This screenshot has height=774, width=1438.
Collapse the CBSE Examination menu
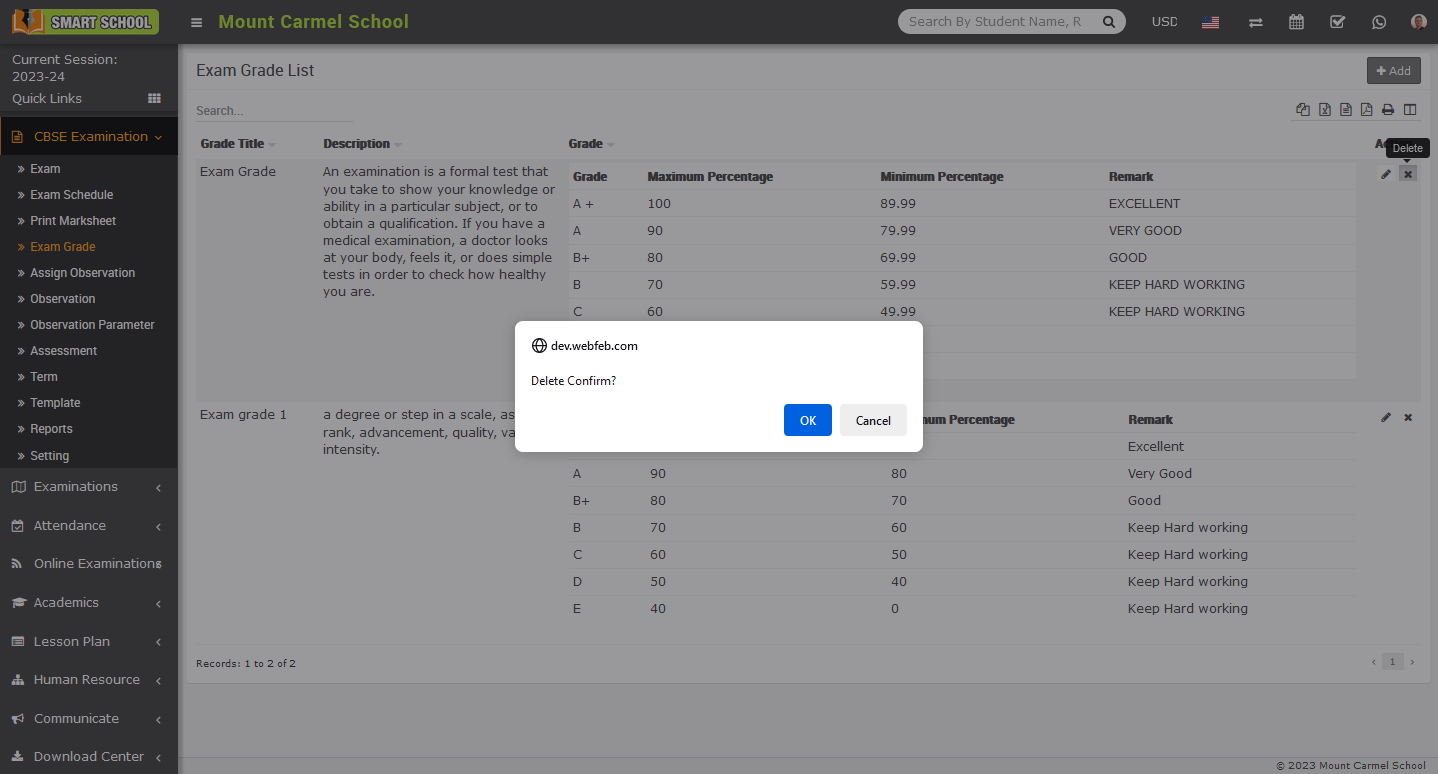90,137
